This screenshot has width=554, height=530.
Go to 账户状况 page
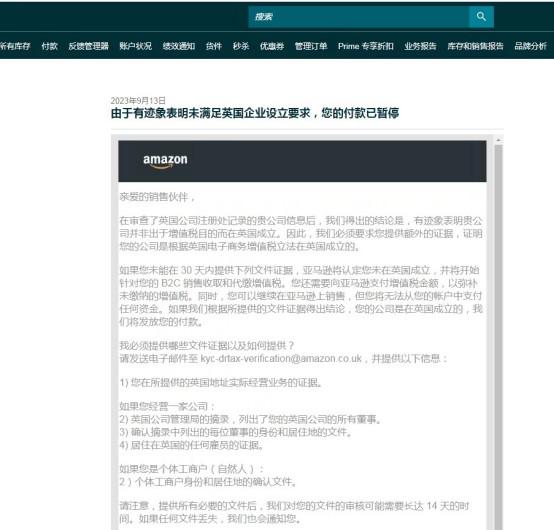click(x=135, y=46)
